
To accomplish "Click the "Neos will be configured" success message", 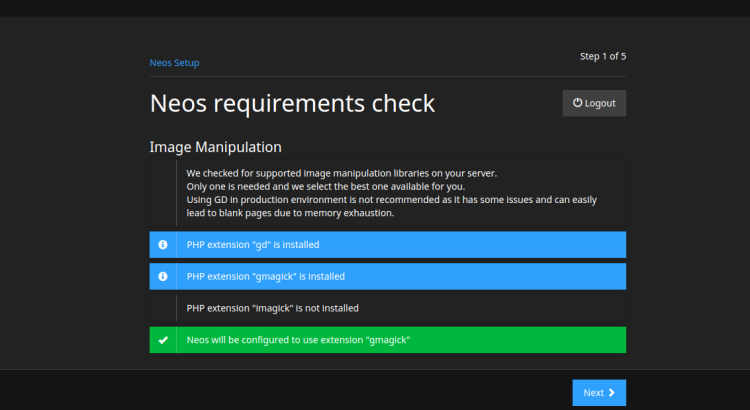I will (x=298, y=340).
